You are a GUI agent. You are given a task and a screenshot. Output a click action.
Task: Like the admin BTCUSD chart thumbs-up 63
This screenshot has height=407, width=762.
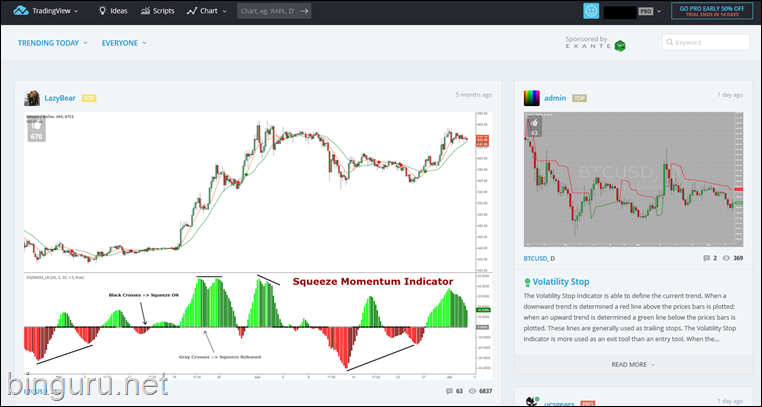[x=534, y=127]
